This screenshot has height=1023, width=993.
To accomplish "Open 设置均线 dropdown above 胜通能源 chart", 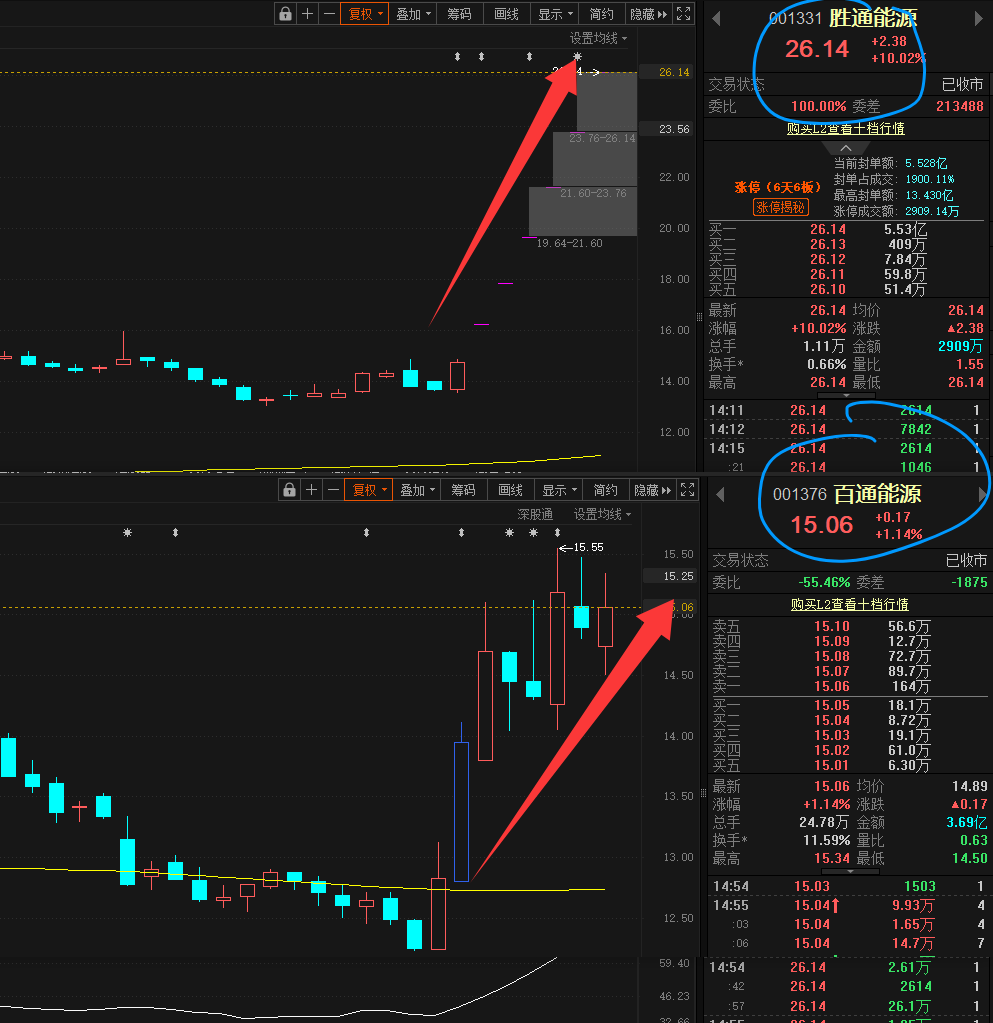I will [x=598, y=38].
